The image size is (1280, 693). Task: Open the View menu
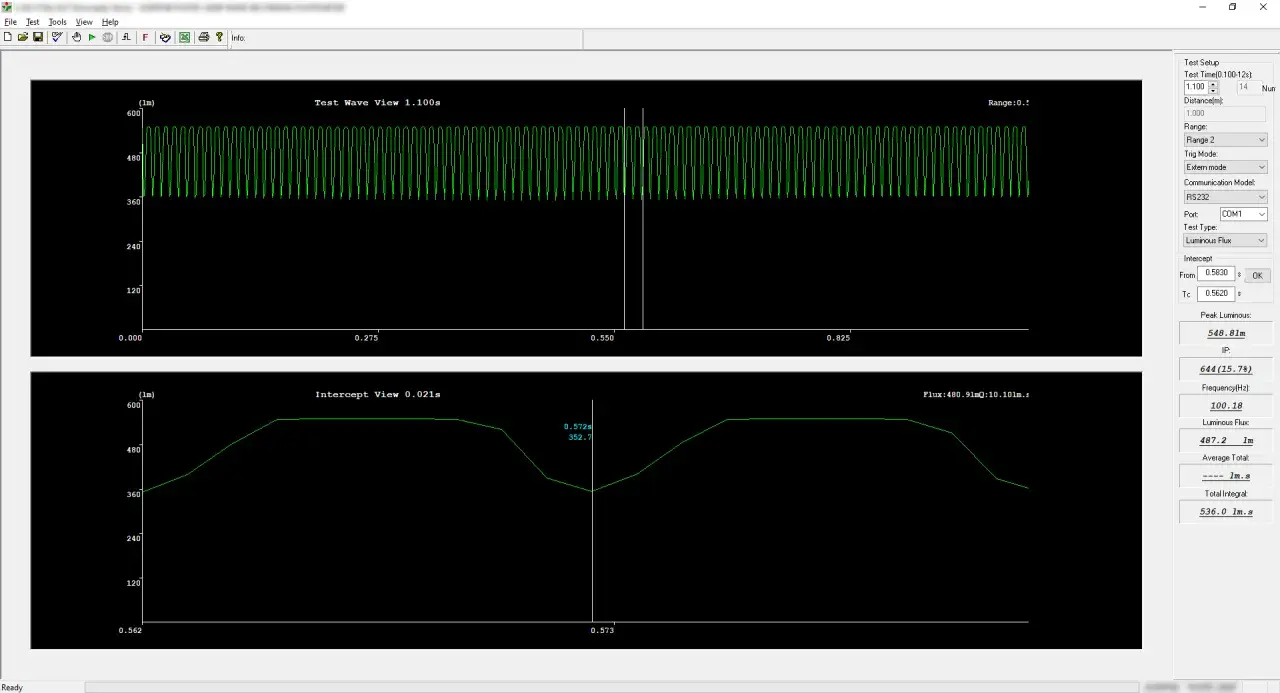[x=84, y=21]
